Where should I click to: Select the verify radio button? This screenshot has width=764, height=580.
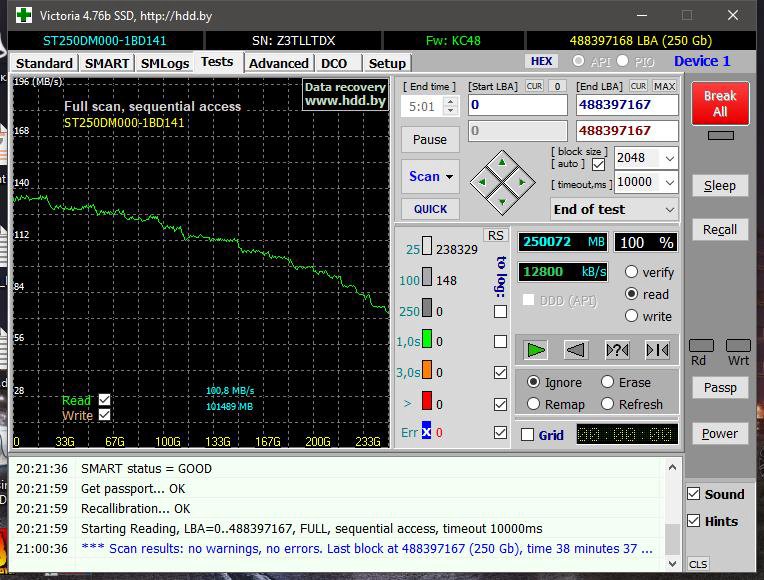point(632,272)
